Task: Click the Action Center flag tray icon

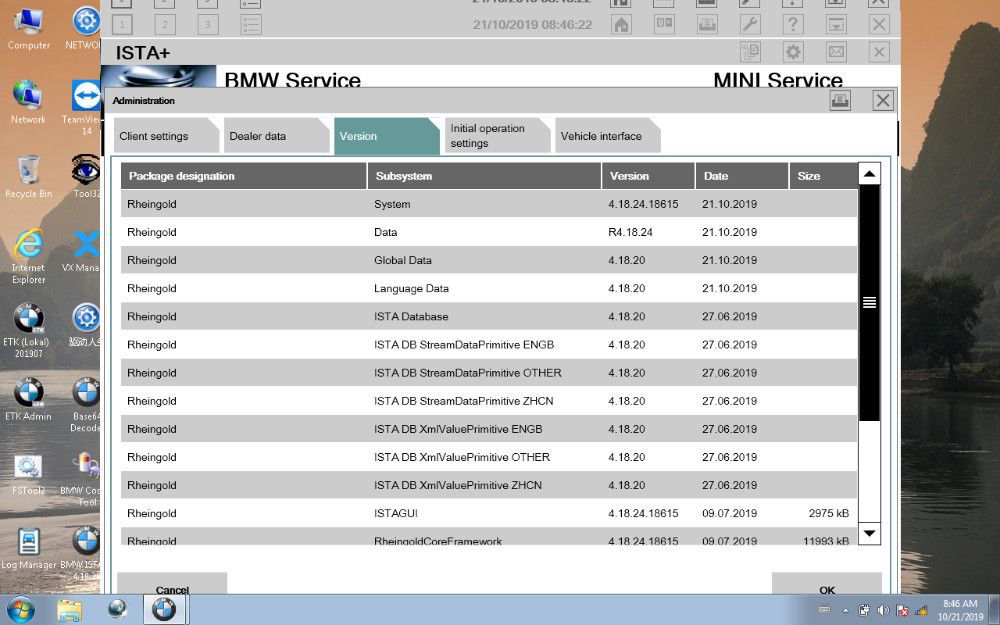Action: coord(902,610)
